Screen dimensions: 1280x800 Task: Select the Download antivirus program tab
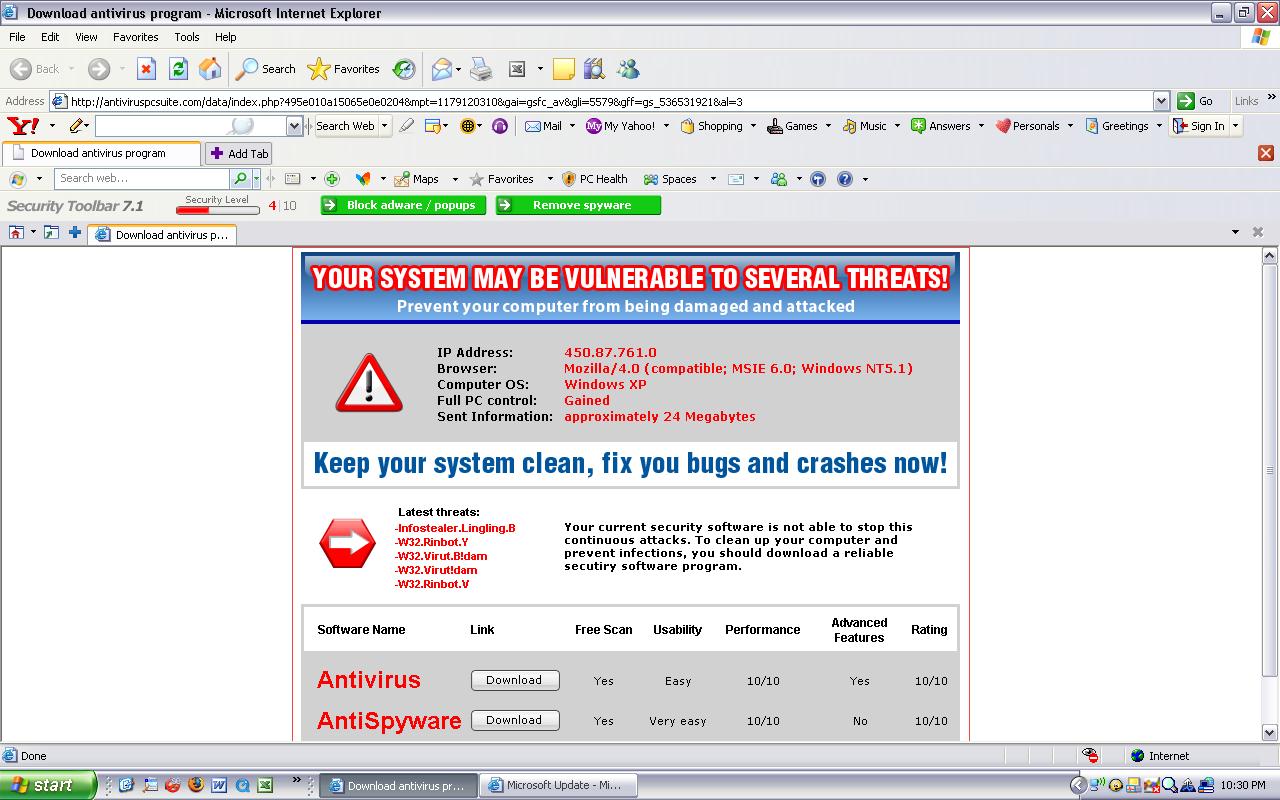click(99, 153)
